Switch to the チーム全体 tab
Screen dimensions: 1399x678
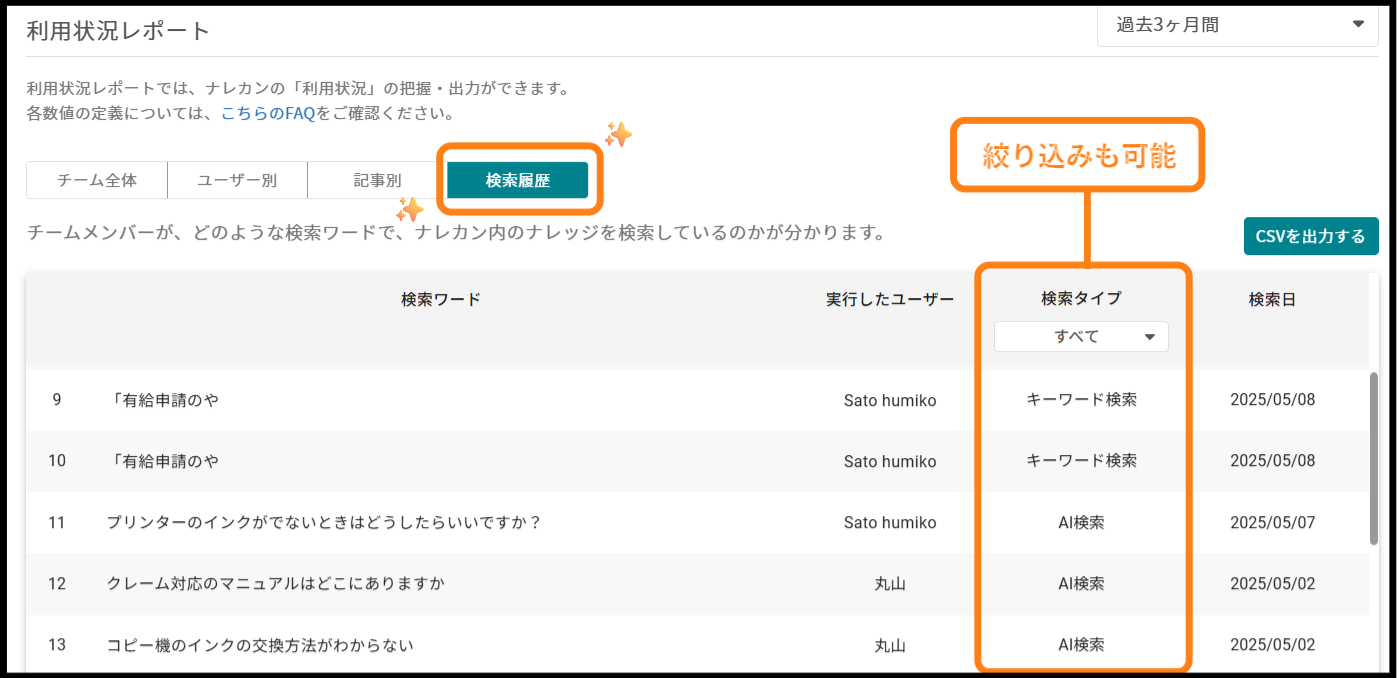point(97,181)
